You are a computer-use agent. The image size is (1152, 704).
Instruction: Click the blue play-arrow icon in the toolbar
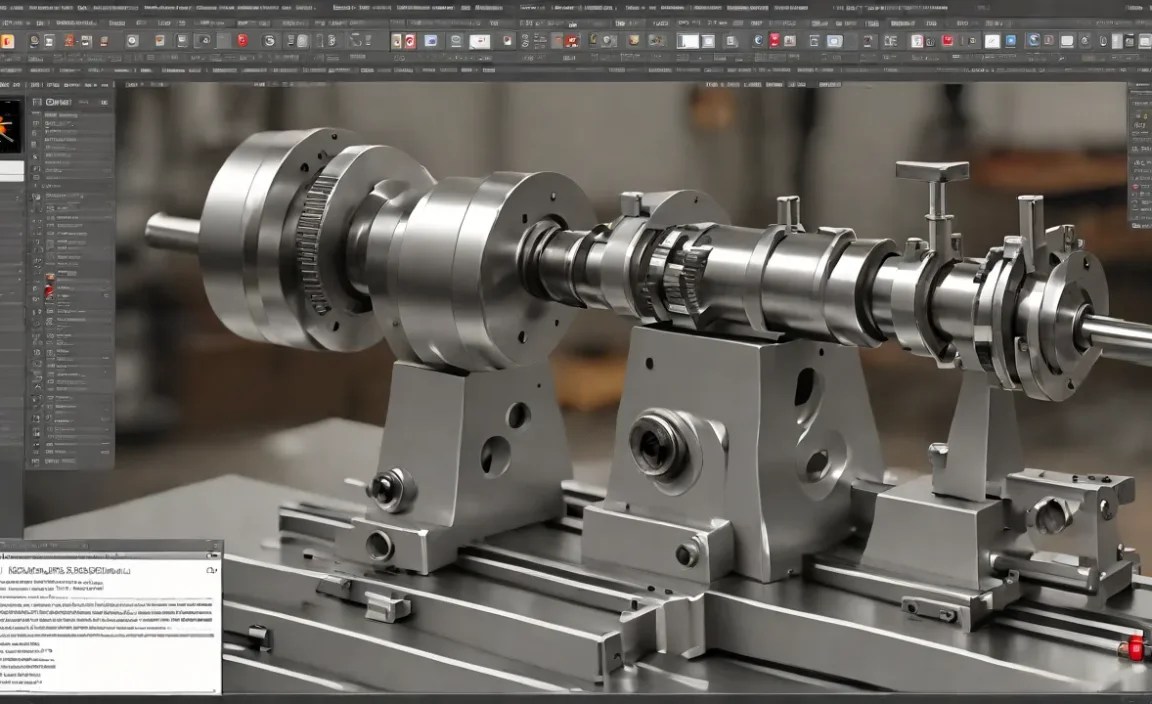click(1012, 41)
